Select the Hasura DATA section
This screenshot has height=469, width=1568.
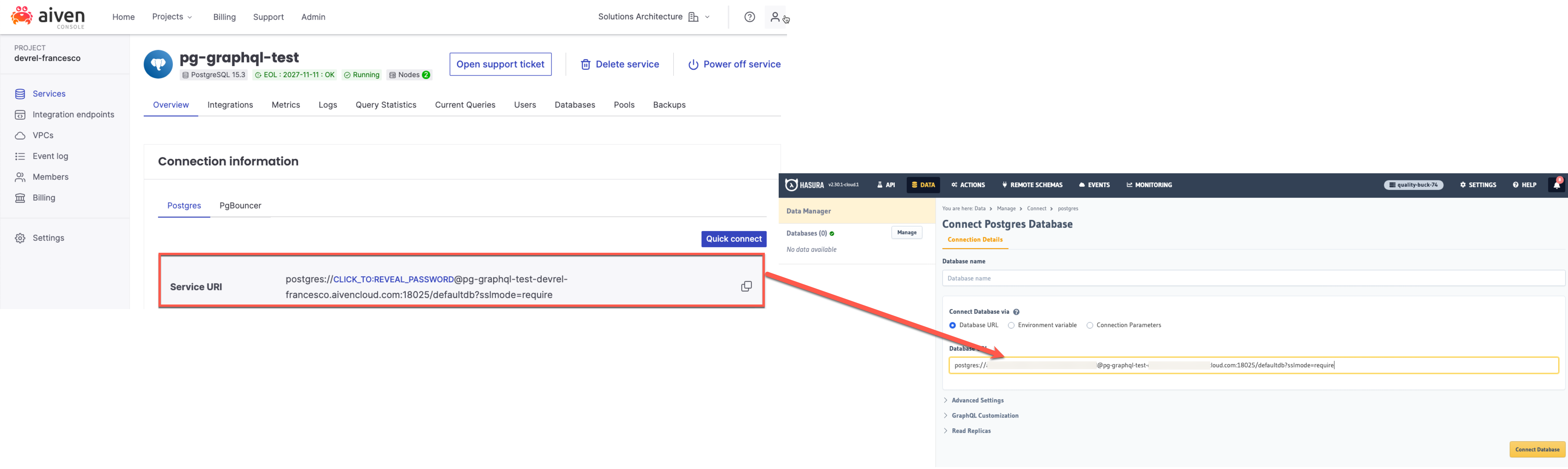coord(923,185)
